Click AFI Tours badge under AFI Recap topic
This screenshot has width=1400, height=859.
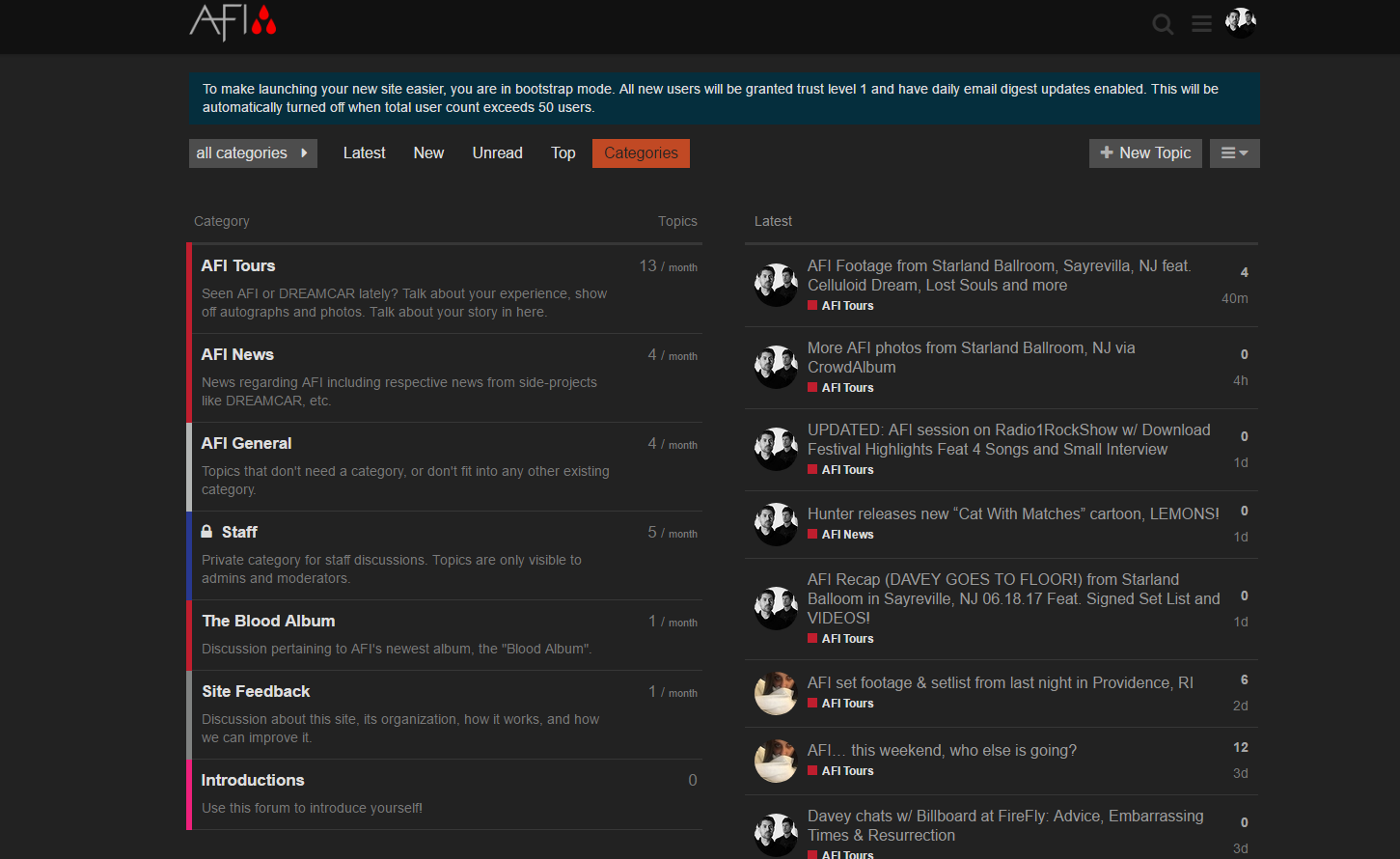coord(840,638)
